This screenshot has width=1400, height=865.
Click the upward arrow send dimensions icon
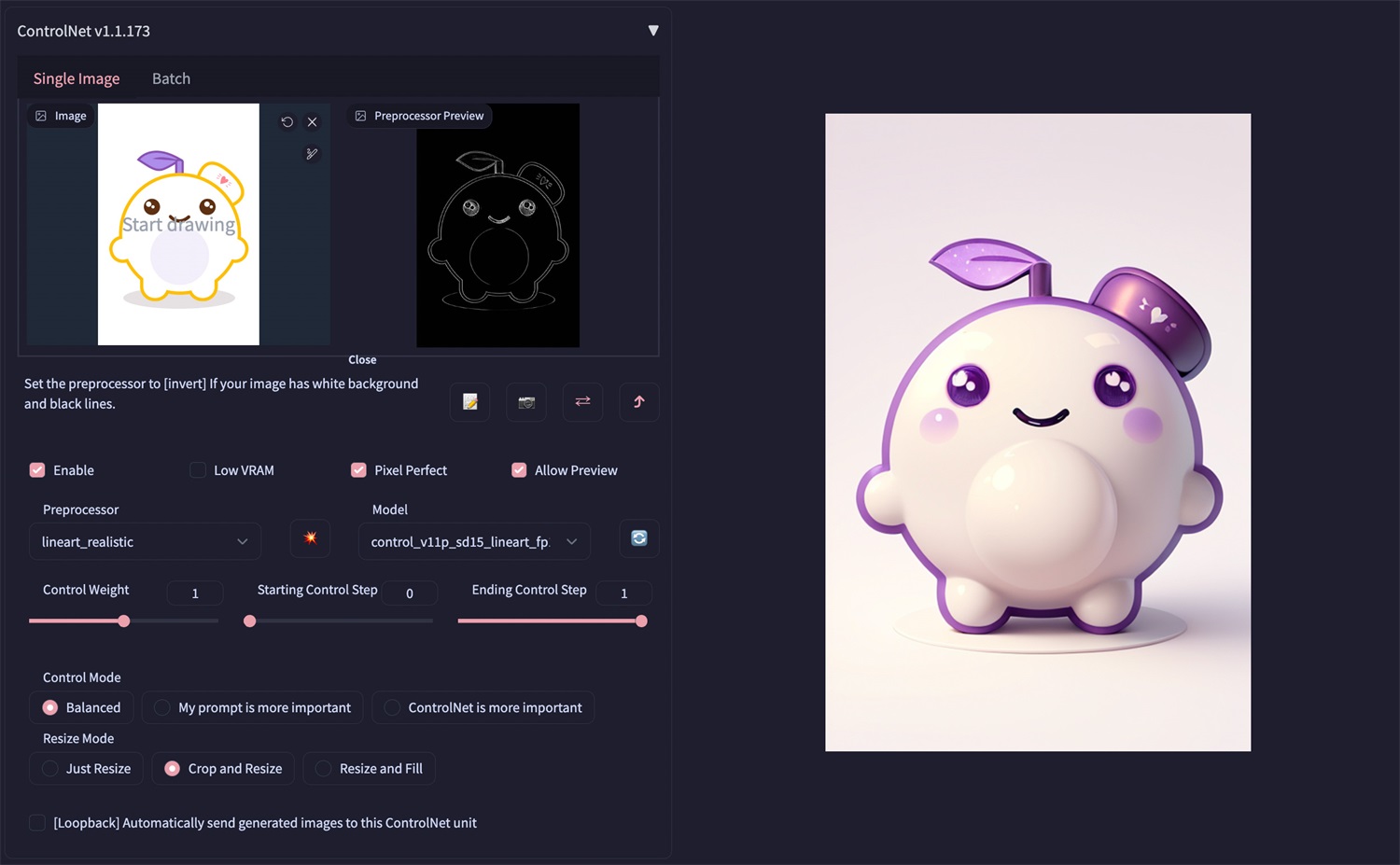click(639, 402)
